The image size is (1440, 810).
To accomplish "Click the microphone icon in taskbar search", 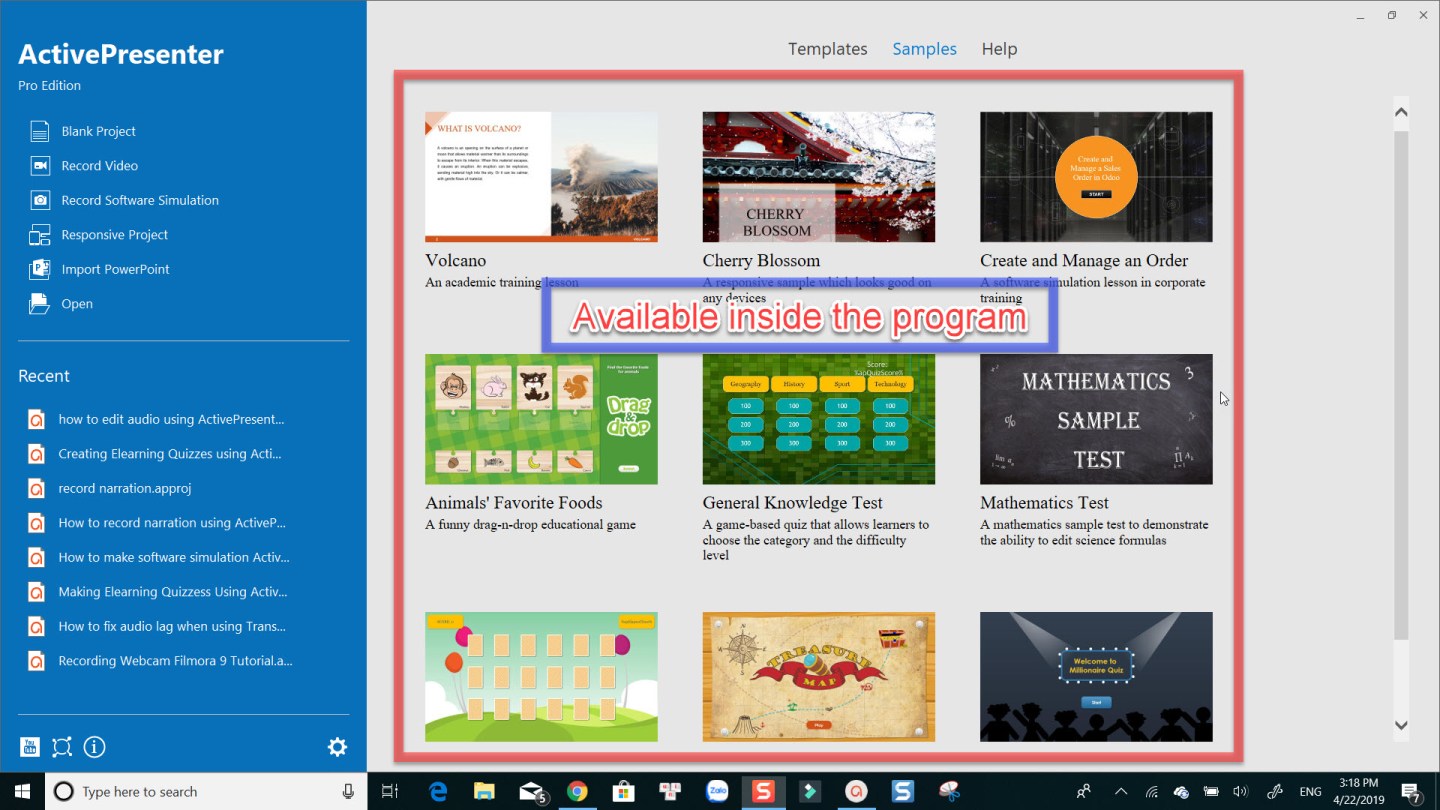I will coord(348,791).
